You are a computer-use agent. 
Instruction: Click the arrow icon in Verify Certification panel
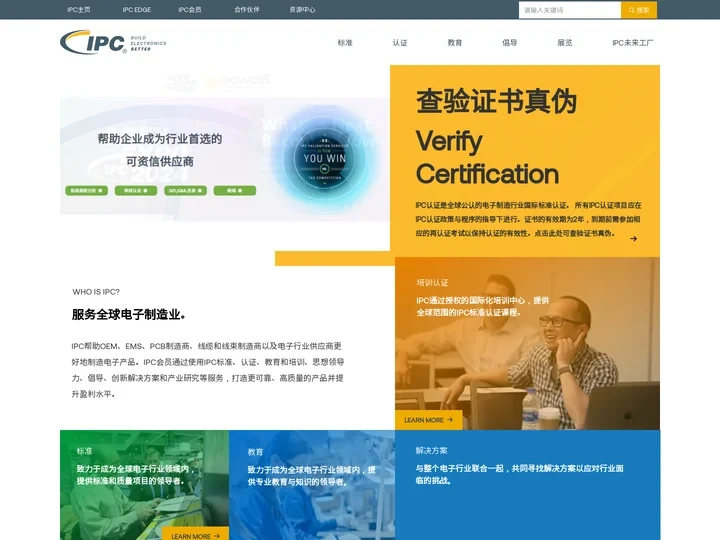coord(633,238)
